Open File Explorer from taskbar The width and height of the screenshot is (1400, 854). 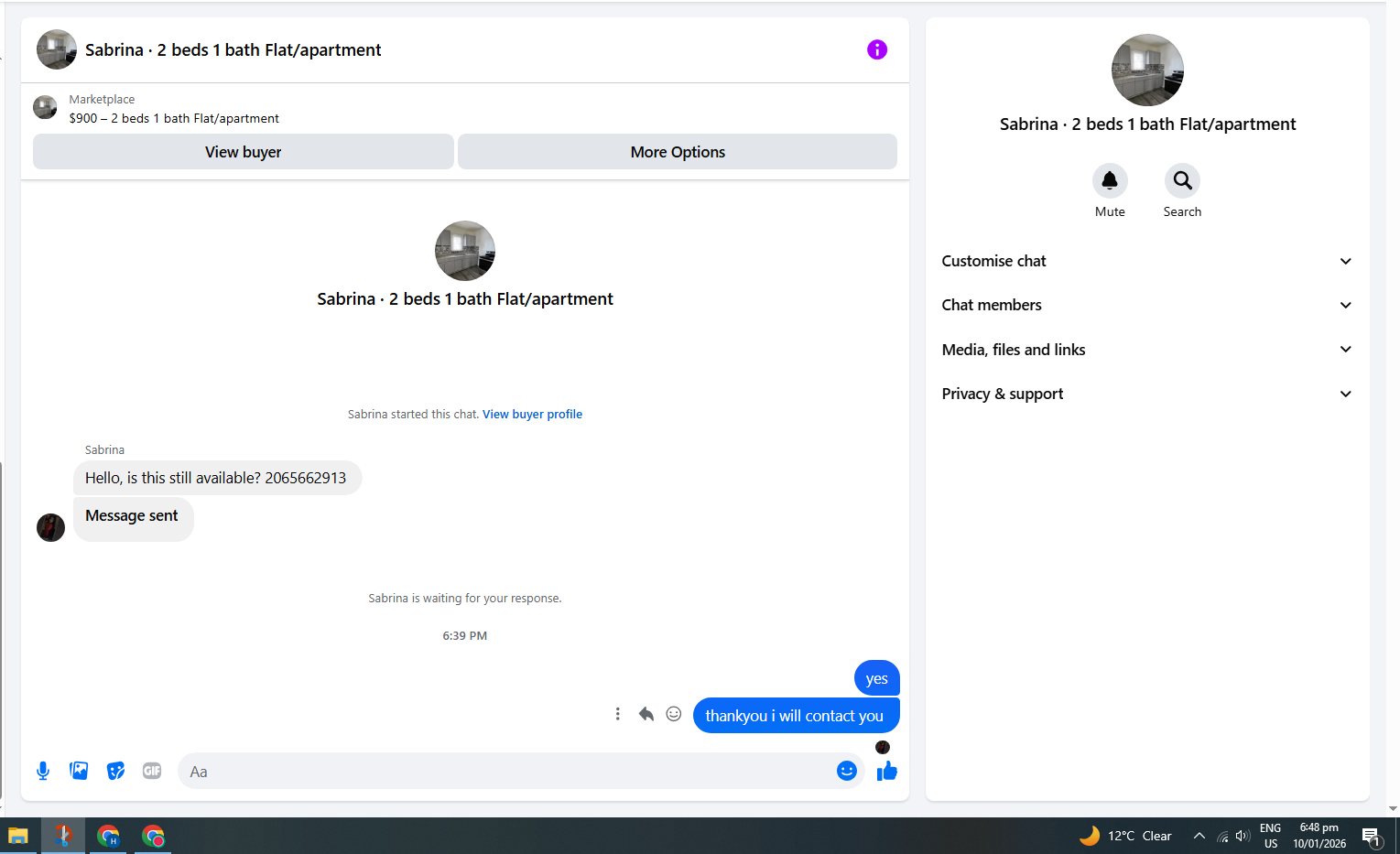point(18,836)
